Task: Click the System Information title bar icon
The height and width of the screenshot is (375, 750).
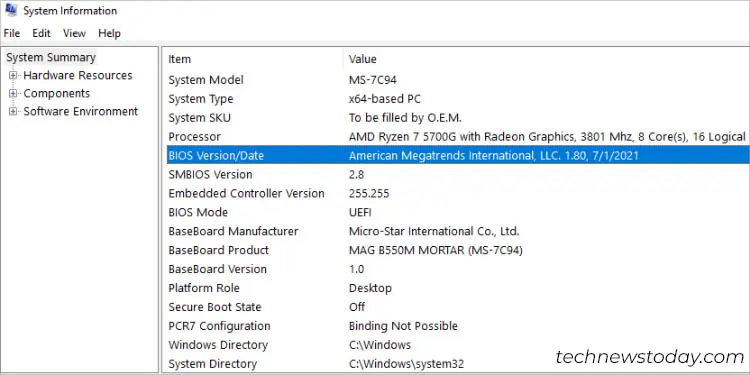Action: pos(11,10)
